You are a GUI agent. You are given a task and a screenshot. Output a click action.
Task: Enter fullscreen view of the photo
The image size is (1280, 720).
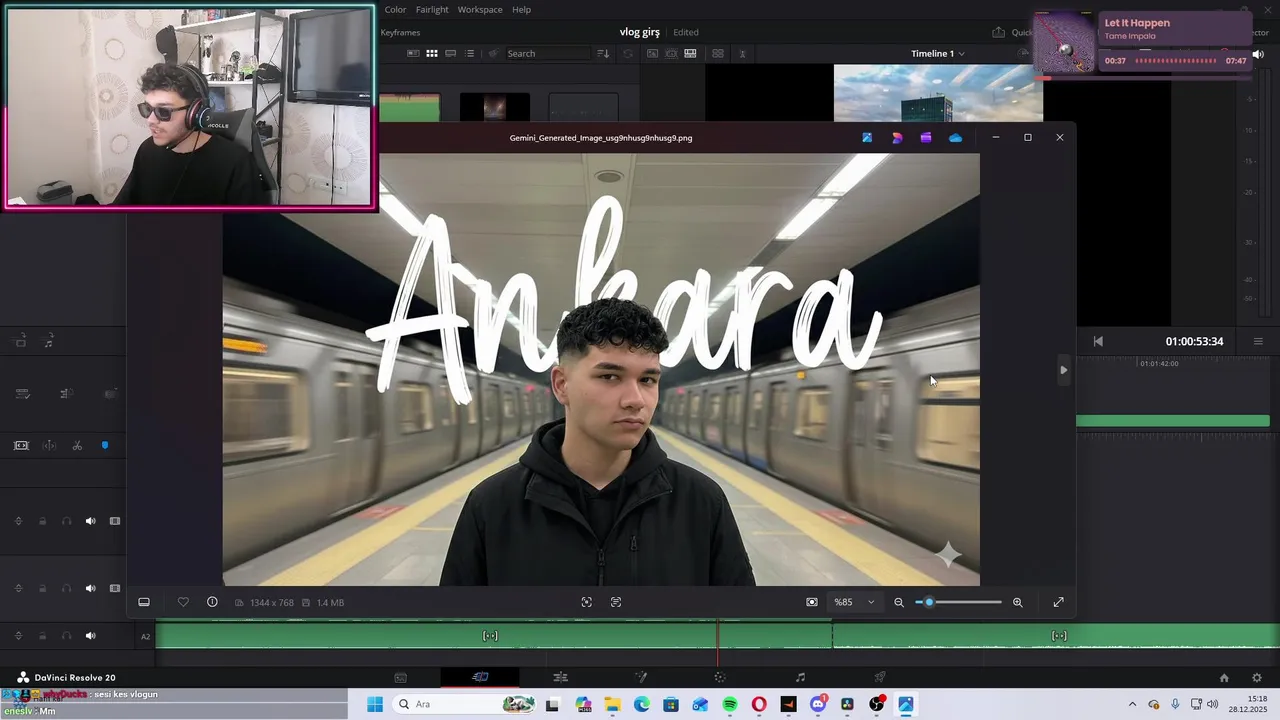1058,602
